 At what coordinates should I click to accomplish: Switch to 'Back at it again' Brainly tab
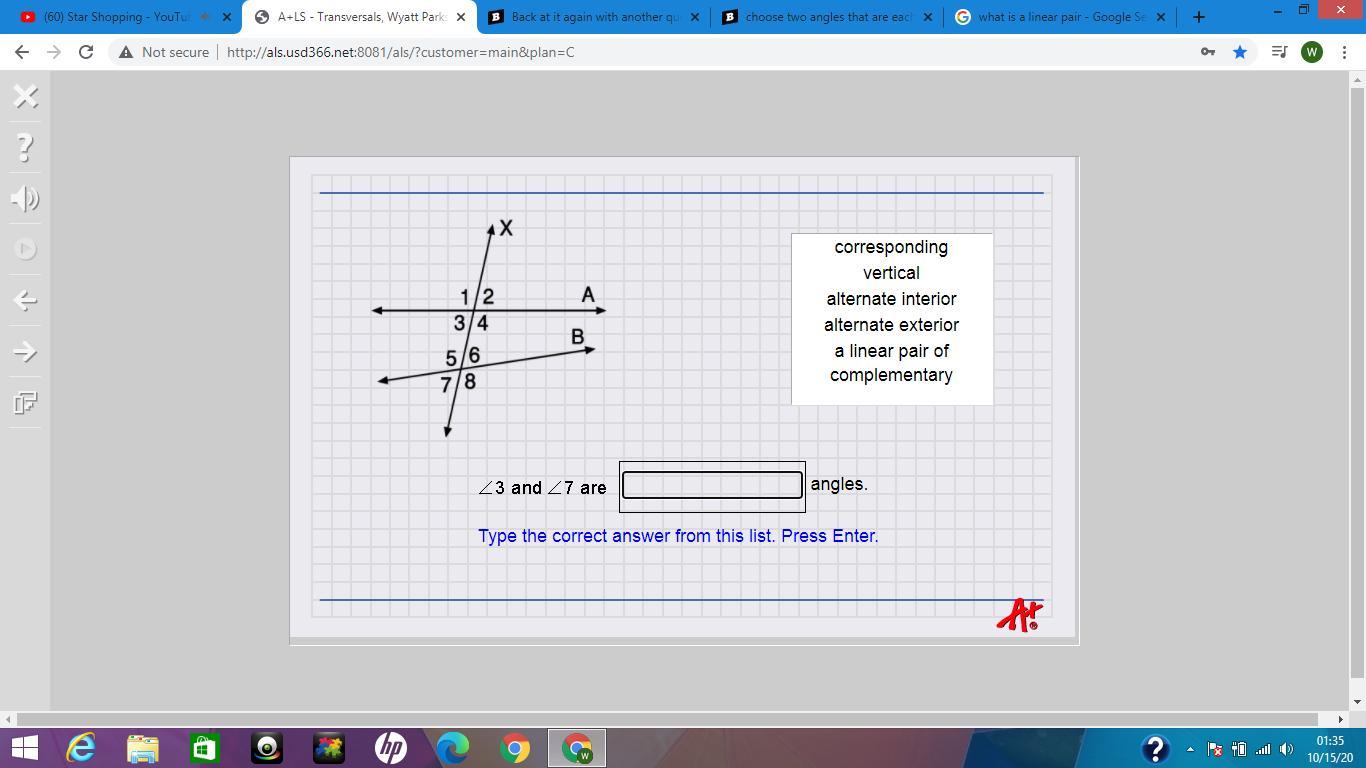pos(583,17)
